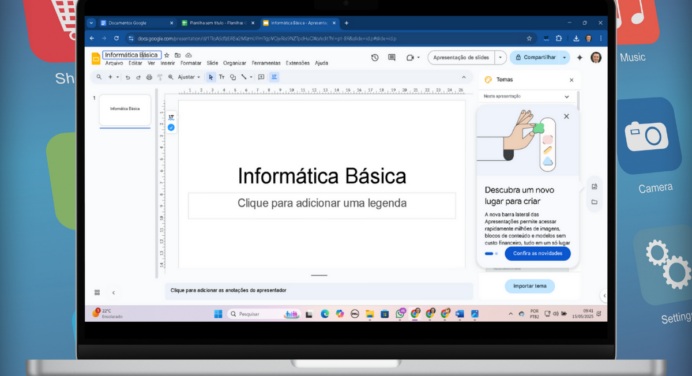The image size is (692, 376).
Task: Open the Slide menu
Action: [x=212, y=63]
